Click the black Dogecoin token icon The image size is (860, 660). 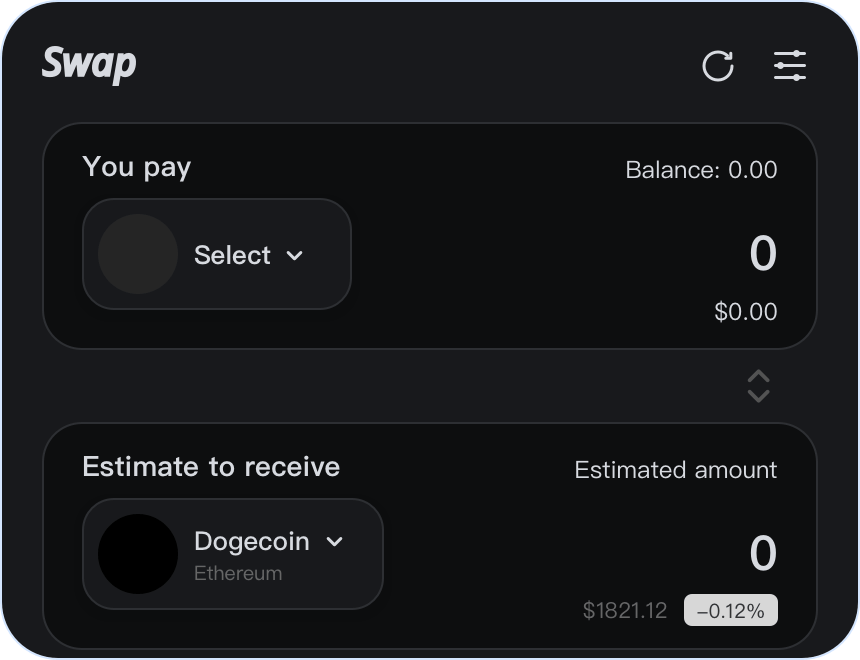pyautogui.click(x=138, y=554)
